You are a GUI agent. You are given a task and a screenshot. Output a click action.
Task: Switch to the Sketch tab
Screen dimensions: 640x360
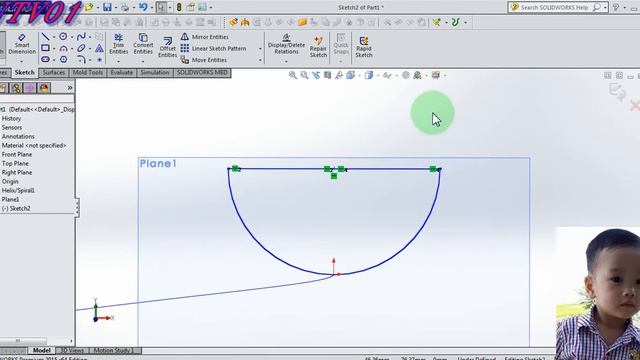(x=24, y=73)
